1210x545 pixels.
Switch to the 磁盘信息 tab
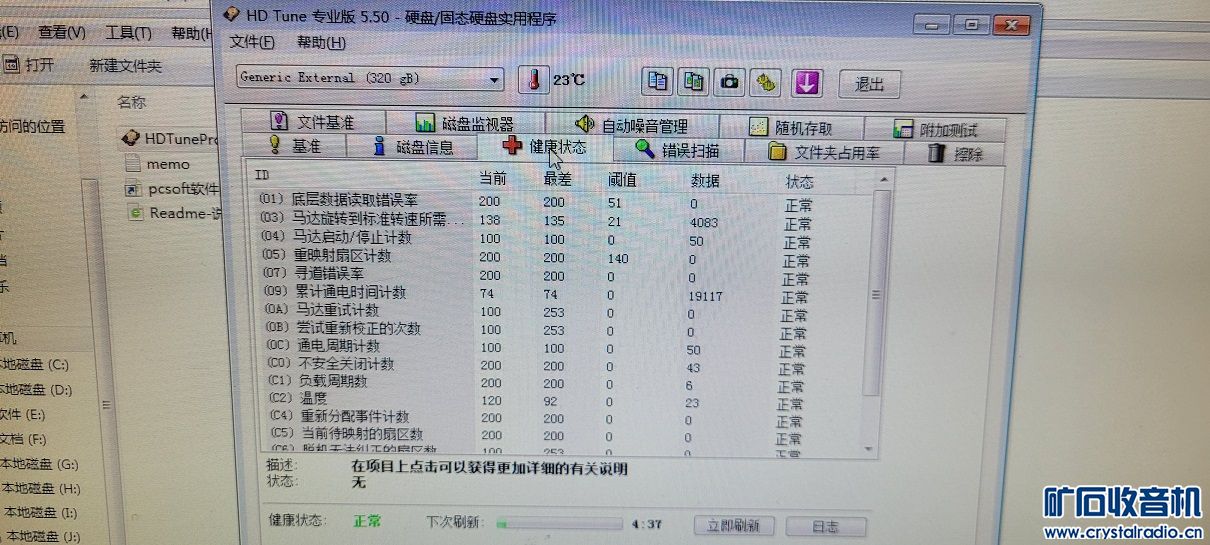click(413, 147)
